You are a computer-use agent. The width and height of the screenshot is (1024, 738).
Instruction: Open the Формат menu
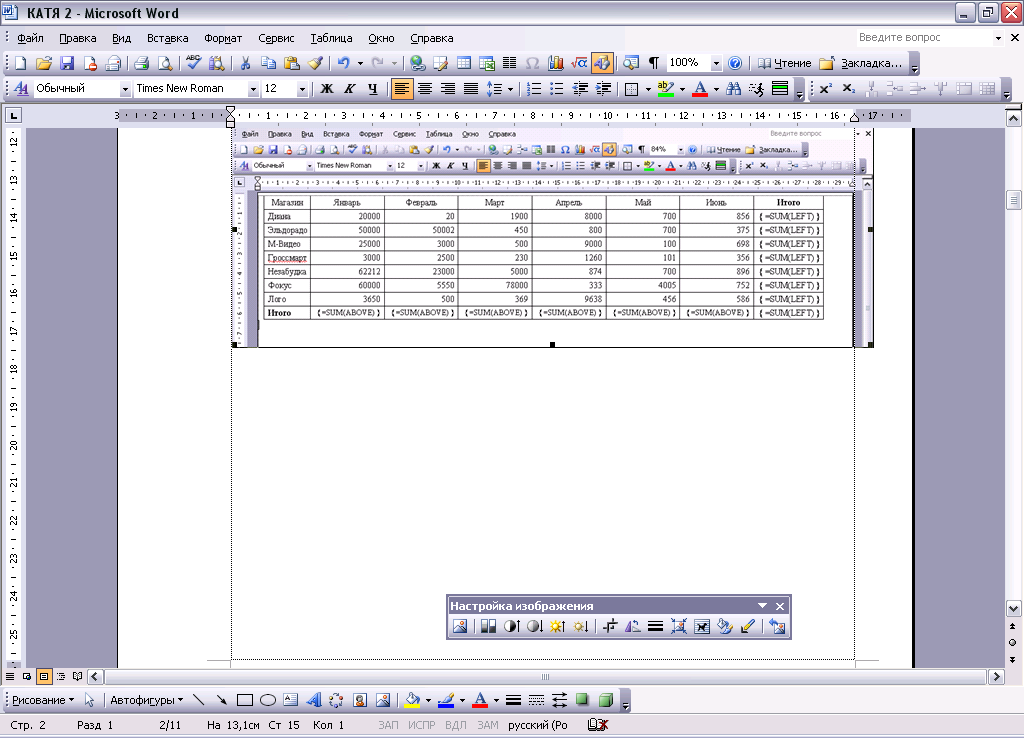(x=223, y=39)
